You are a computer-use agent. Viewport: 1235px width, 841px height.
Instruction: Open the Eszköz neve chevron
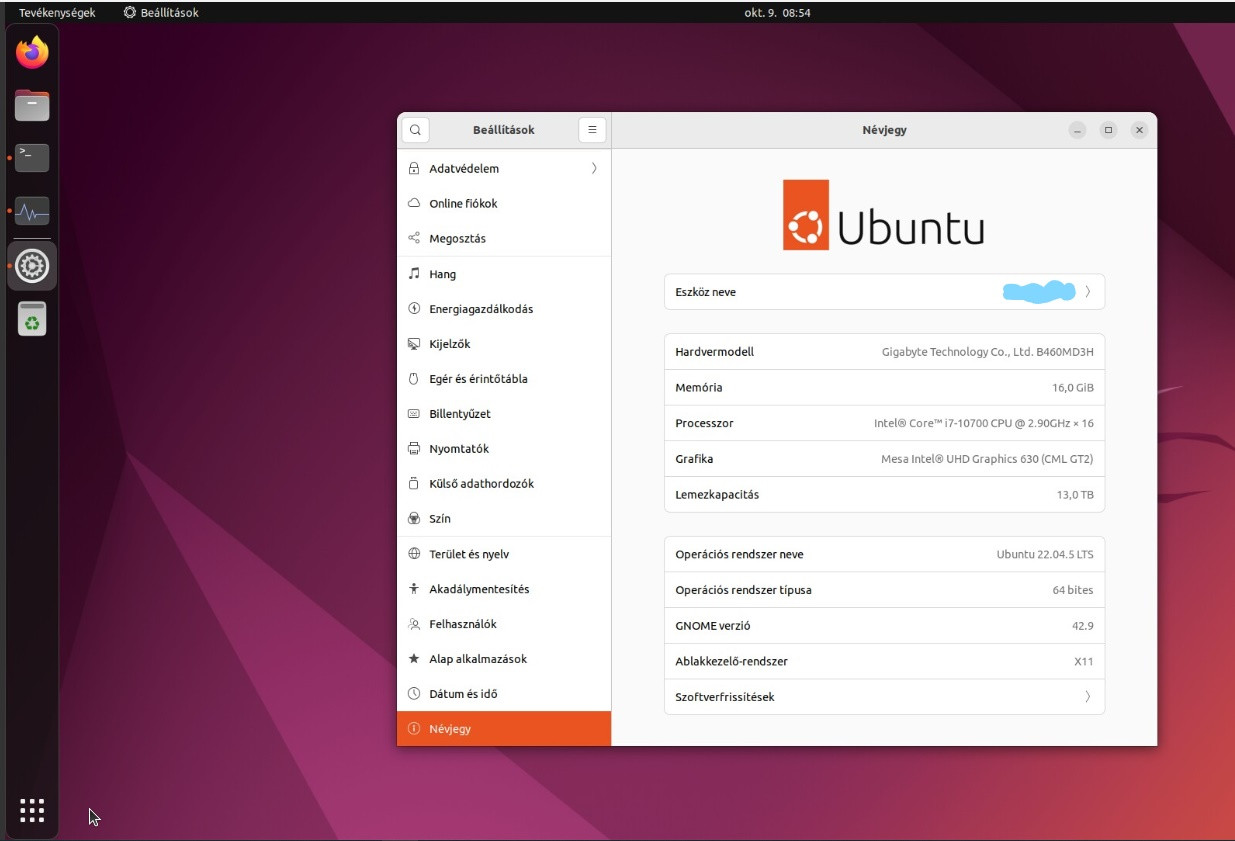click(1087, 292)
